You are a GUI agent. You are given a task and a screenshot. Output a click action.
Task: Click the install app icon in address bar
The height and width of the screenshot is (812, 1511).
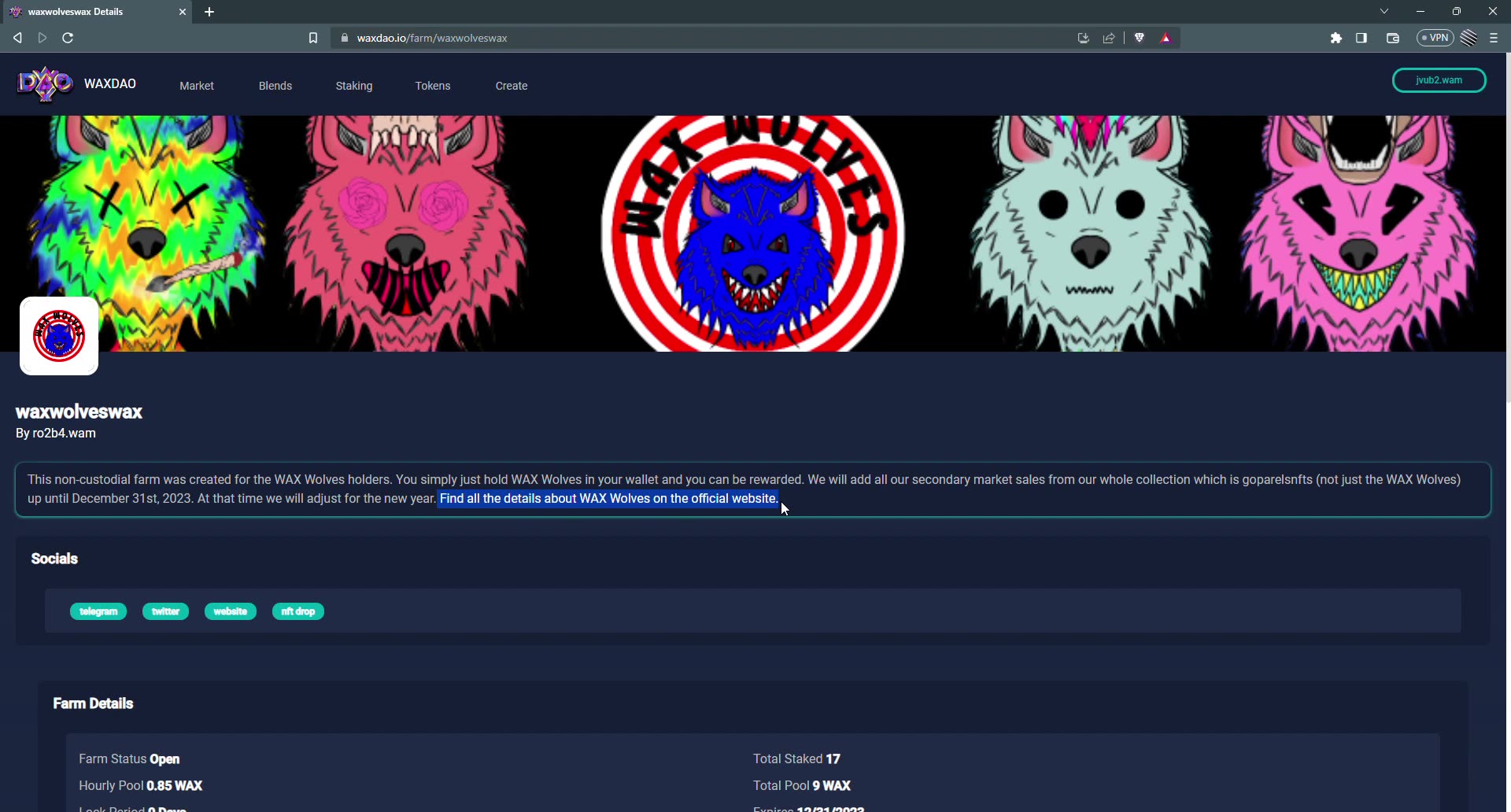tap(1084, 38)
